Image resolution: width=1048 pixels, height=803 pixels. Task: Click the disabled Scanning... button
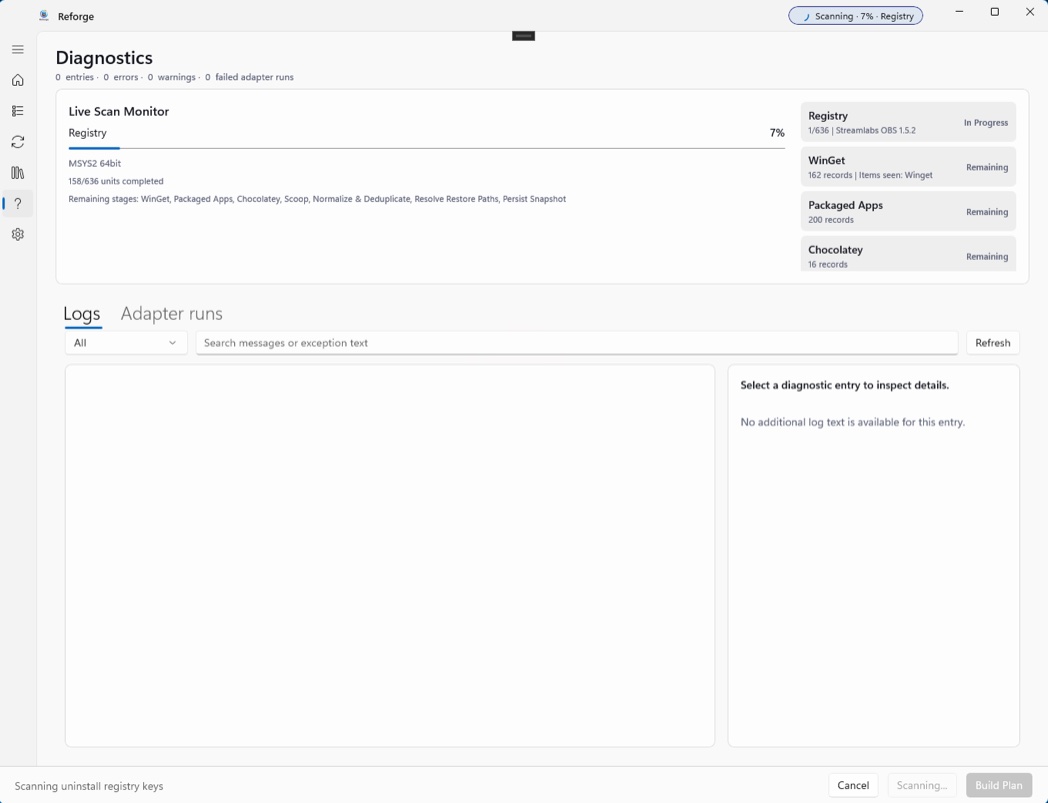coord(922,785)
